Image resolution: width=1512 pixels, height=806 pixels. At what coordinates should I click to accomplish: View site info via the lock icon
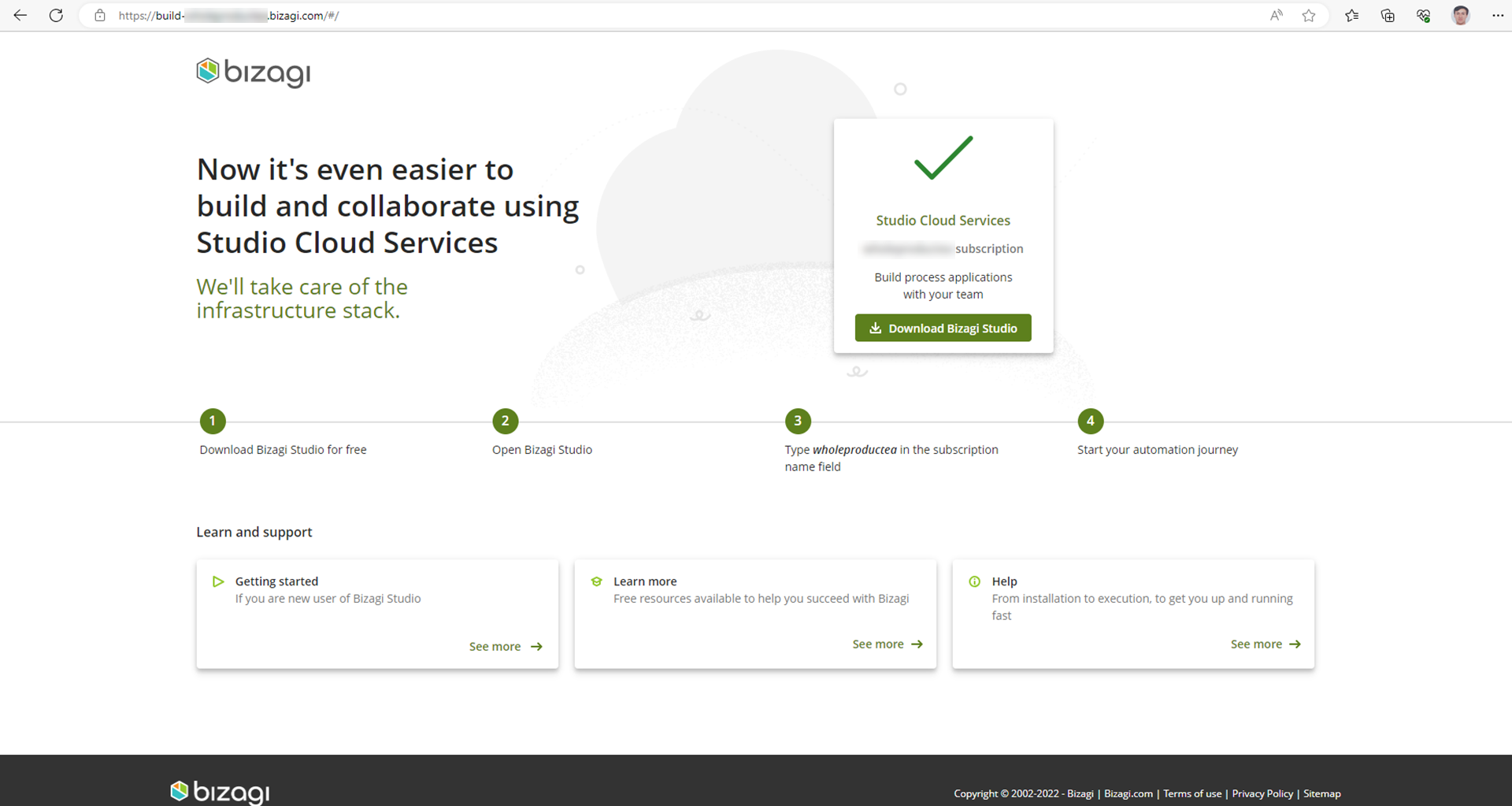coord(100,16)
